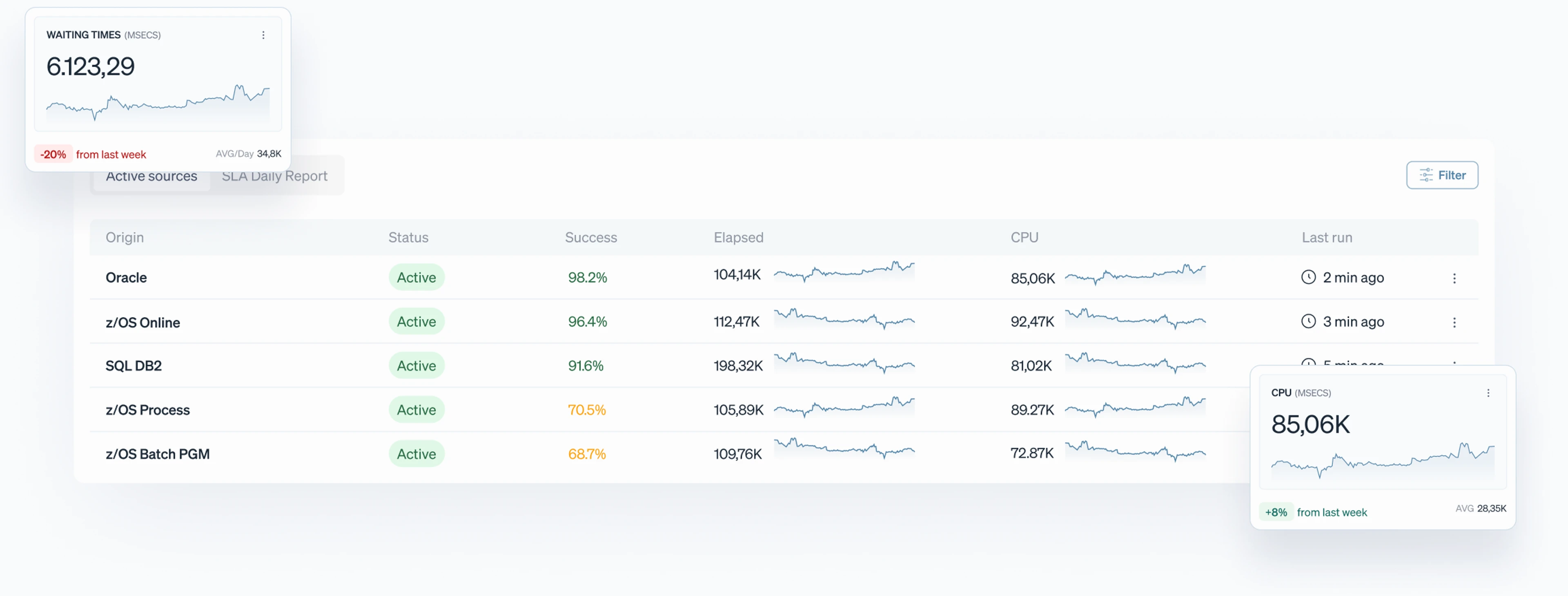The height and width of the screenshot is (596, 1568).
Task: Click the +8% change badge
Action: coord(1276,513)
